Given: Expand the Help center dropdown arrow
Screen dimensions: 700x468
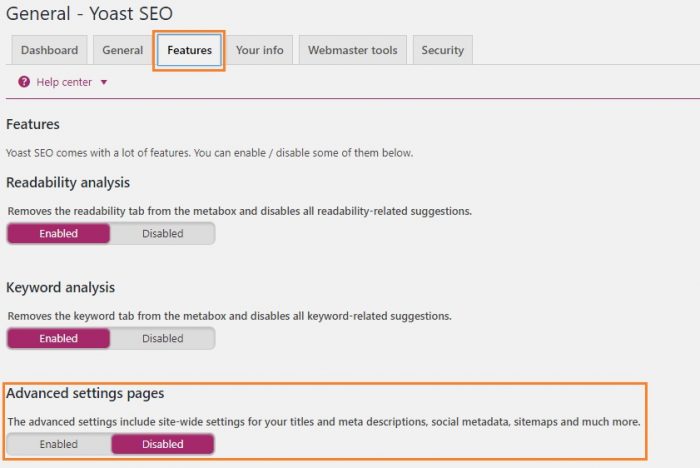Looking at the screenshot, I should (104, 82).
